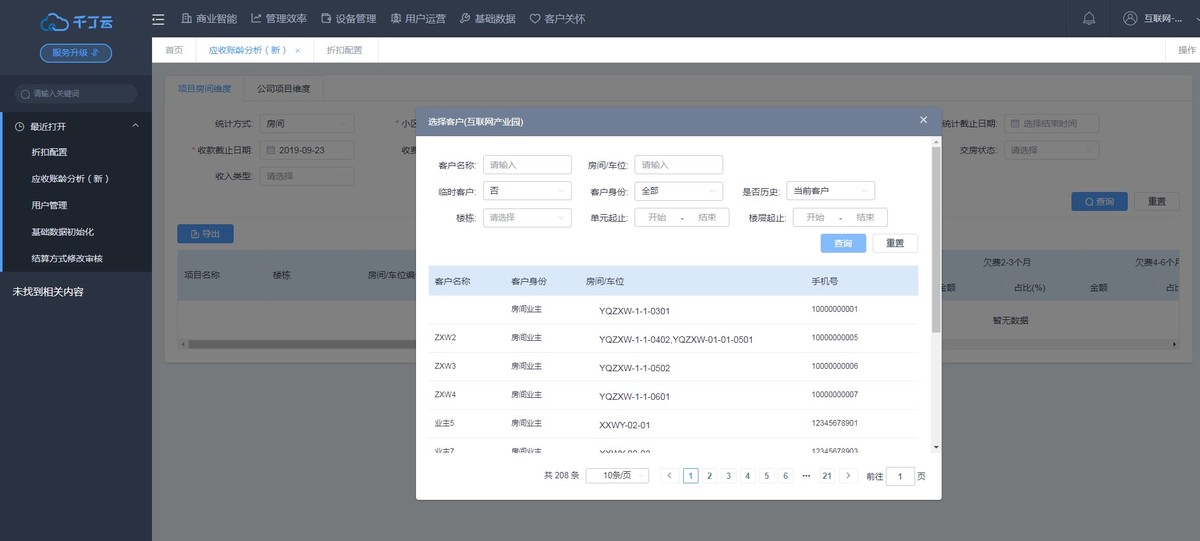1200x541 pixels.
Task: Click the 前往 page number input
Action: click(900, 476)
